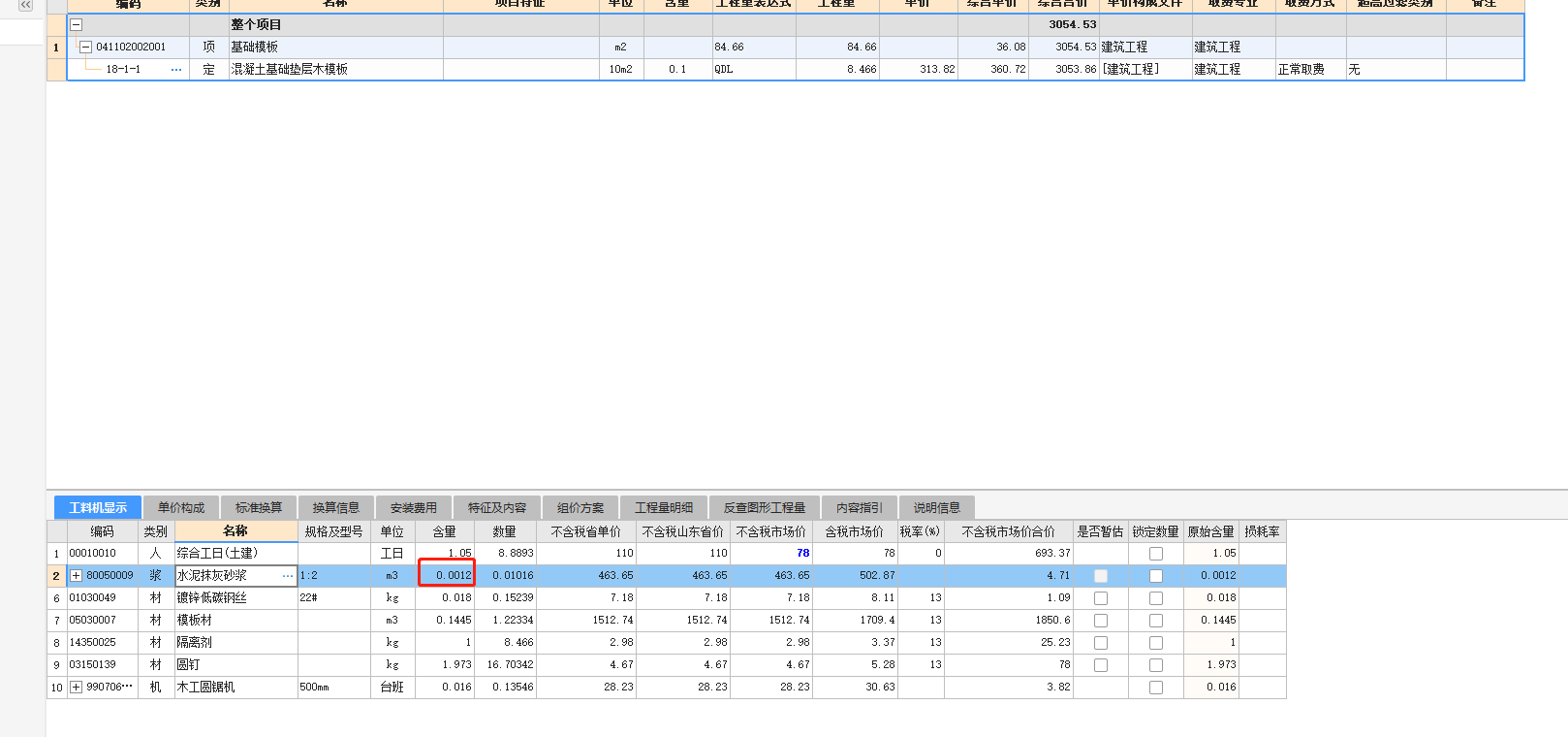Open the 标准换算 tab

259,507
